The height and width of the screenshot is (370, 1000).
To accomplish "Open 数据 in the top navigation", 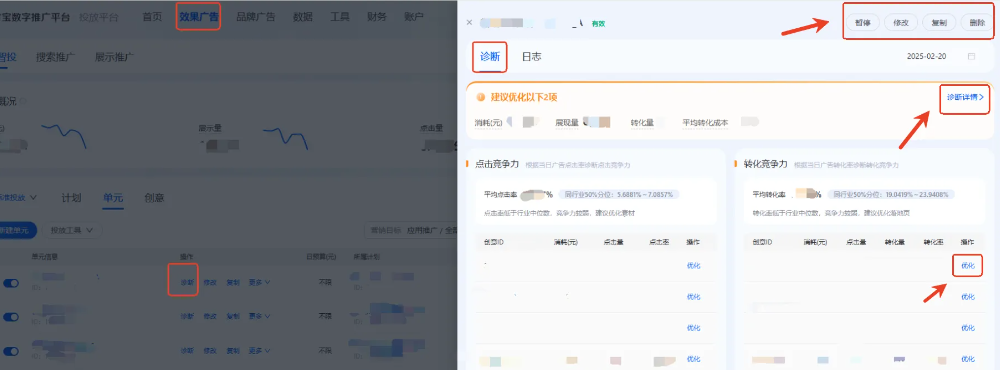I will click(x=302, y=17).
